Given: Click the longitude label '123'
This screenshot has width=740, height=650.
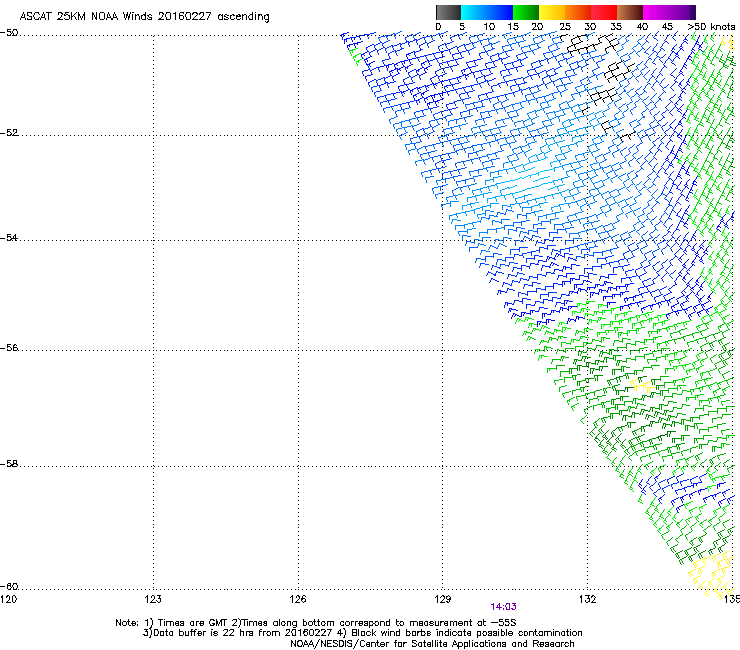Looking at the screenshot, I should point(153,599).
